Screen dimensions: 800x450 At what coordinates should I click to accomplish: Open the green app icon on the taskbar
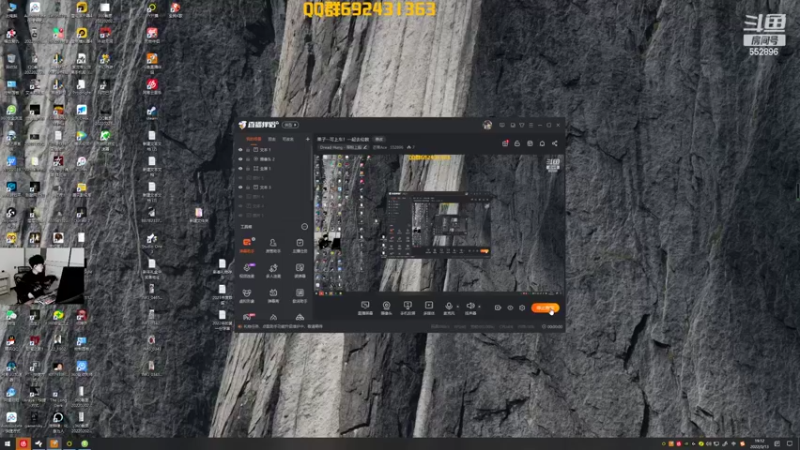[x=85, y=444]
